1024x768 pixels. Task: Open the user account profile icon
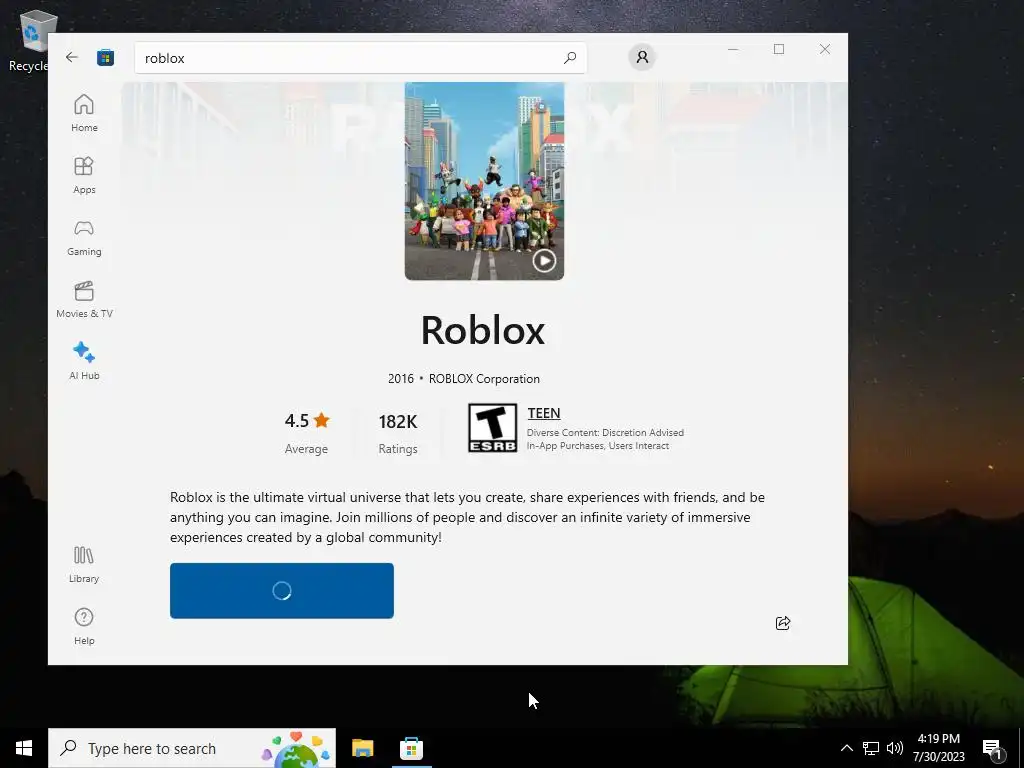[642, 57]
